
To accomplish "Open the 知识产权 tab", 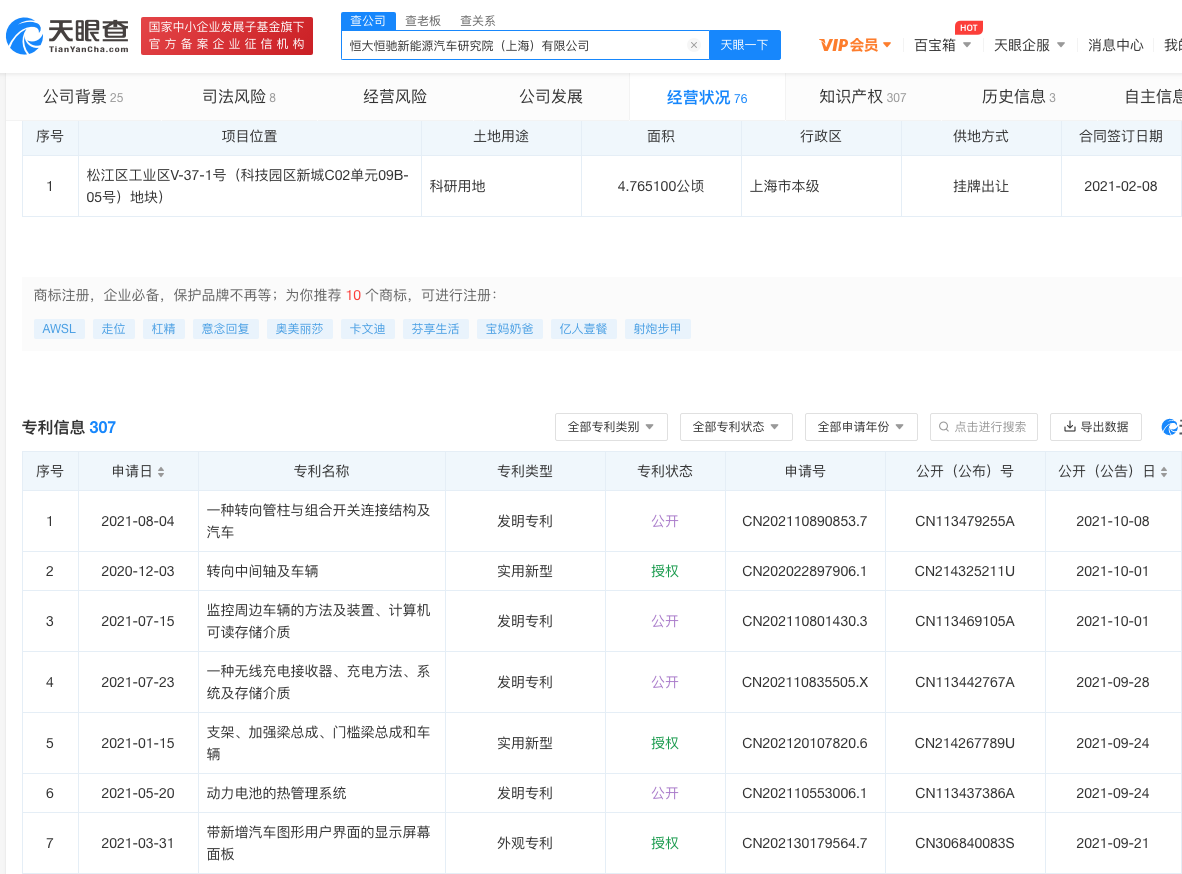I will point(862,97).
